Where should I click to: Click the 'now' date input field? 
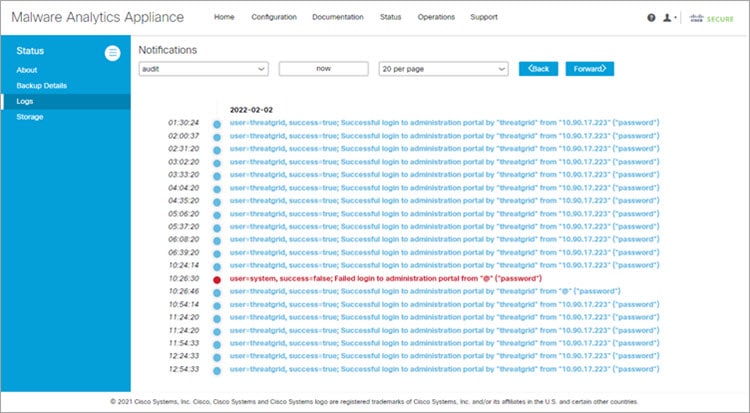[323, 69]
